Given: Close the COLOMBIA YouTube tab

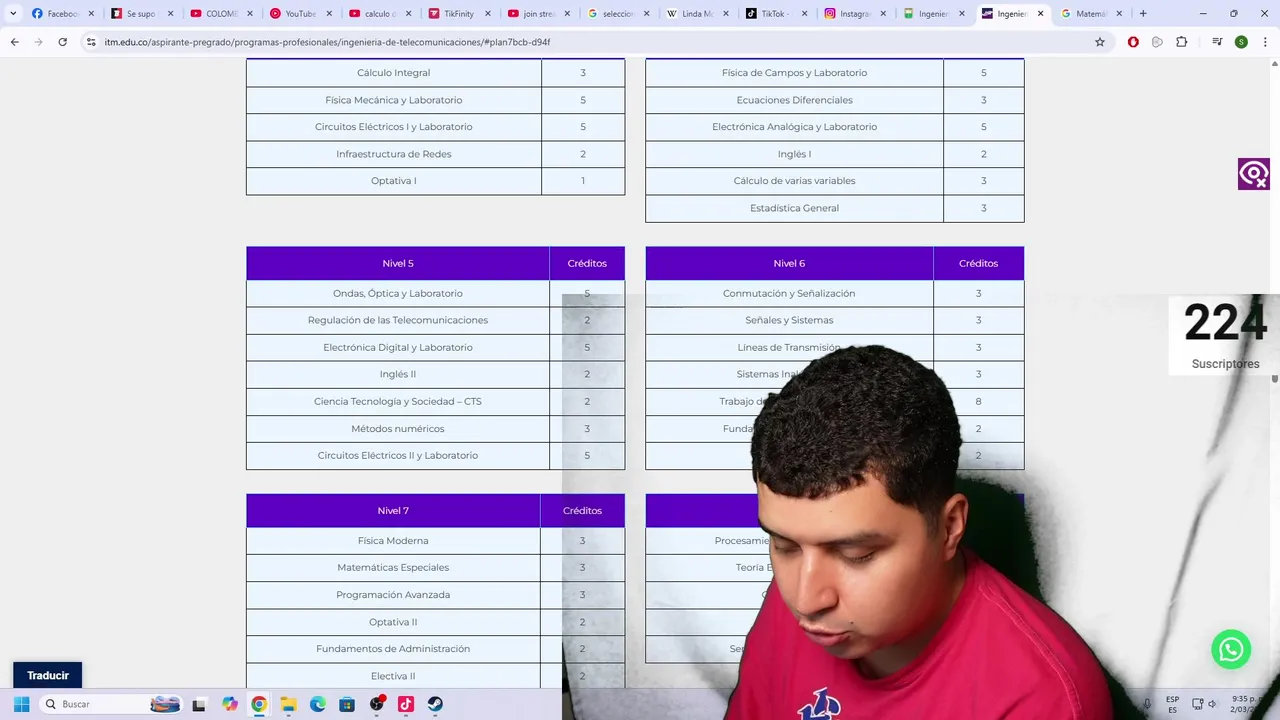Looking at the screenshot, I should [250, 13].
